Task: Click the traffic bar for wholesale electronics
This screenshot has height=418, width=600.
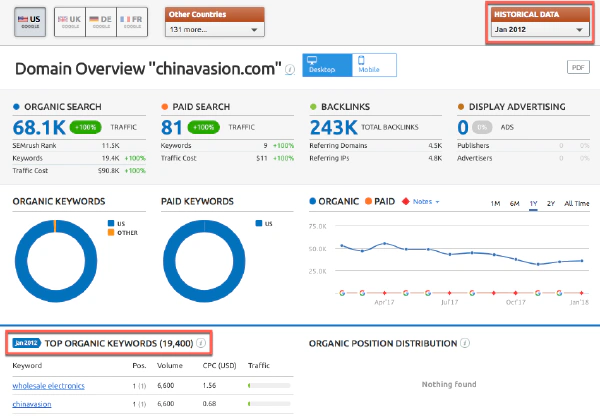Action: [269, 385]
